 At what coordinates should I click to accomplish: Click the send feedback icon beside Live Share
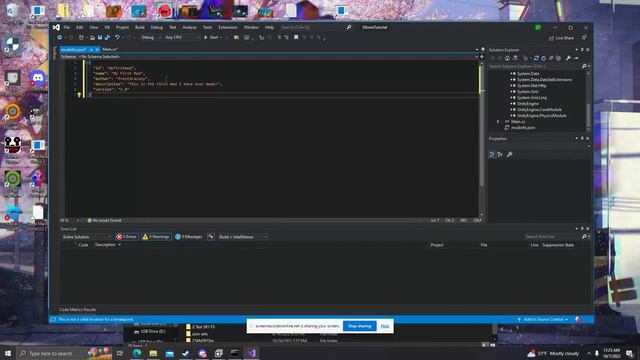584,38
